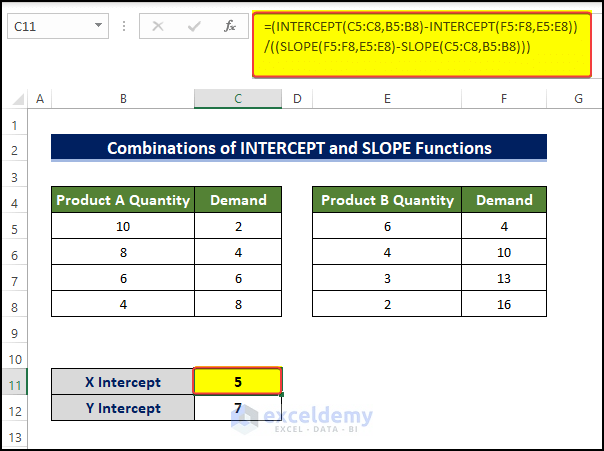The width and height of the screenshot is (604, 451).
Task: Click the 'Product B Quantity' header cell
Action: point(387,200)
